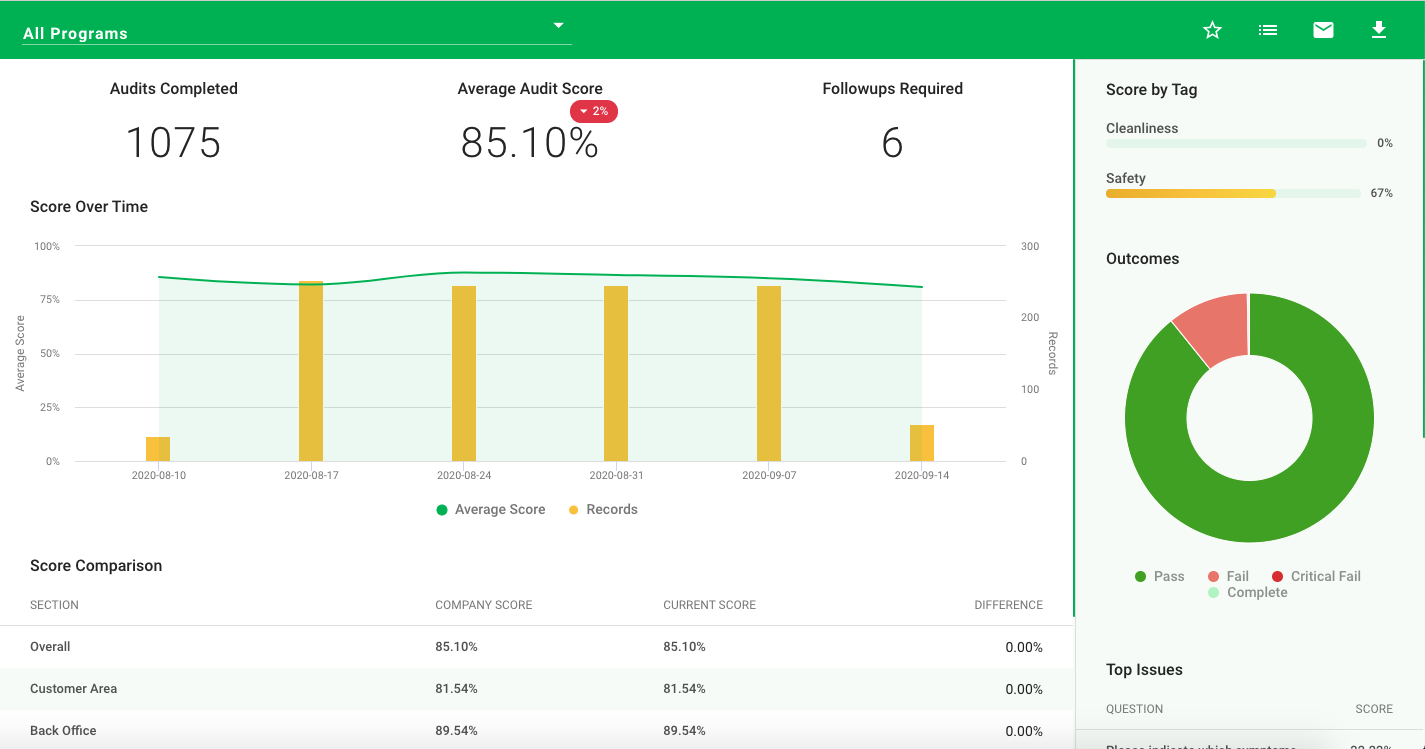Open the All Programs dropdown

pos(297,32)
